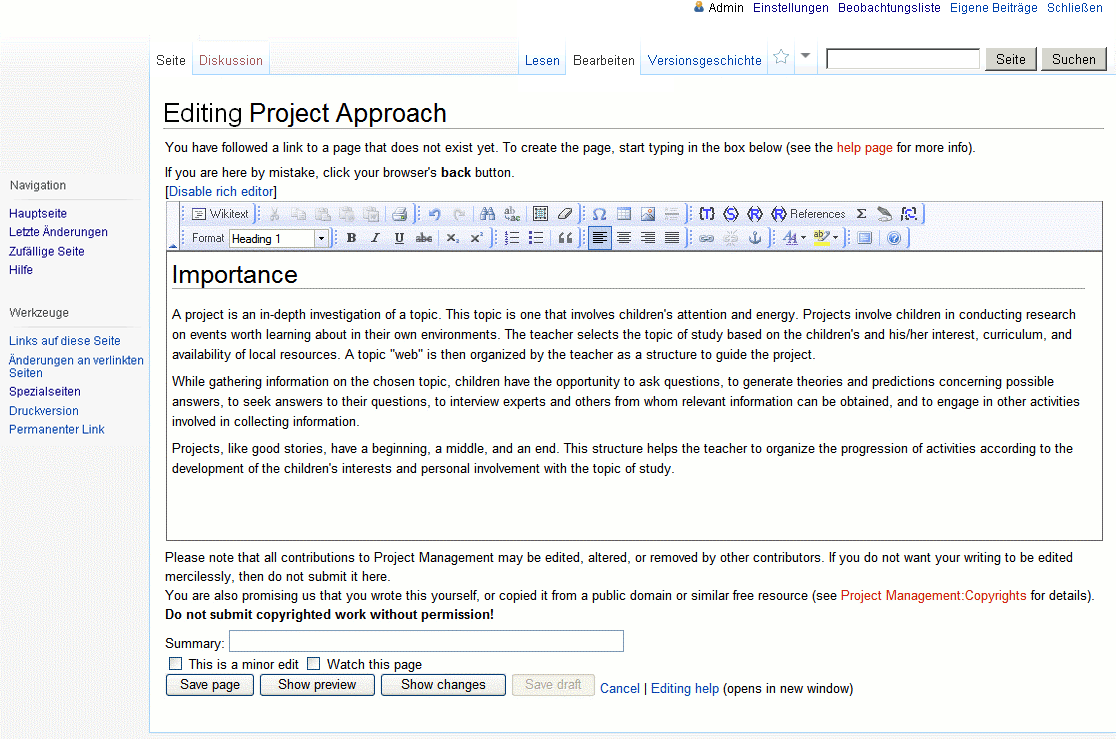Check 'Watch this page'
The height and width of the screenshot is (739, 1116).
314,664
